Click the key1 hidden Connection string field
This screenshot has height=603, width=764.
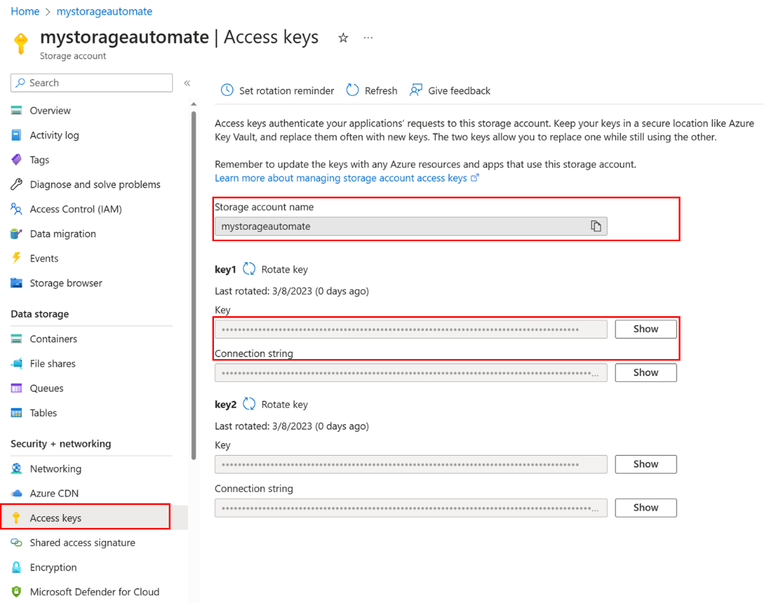(411, 373)
